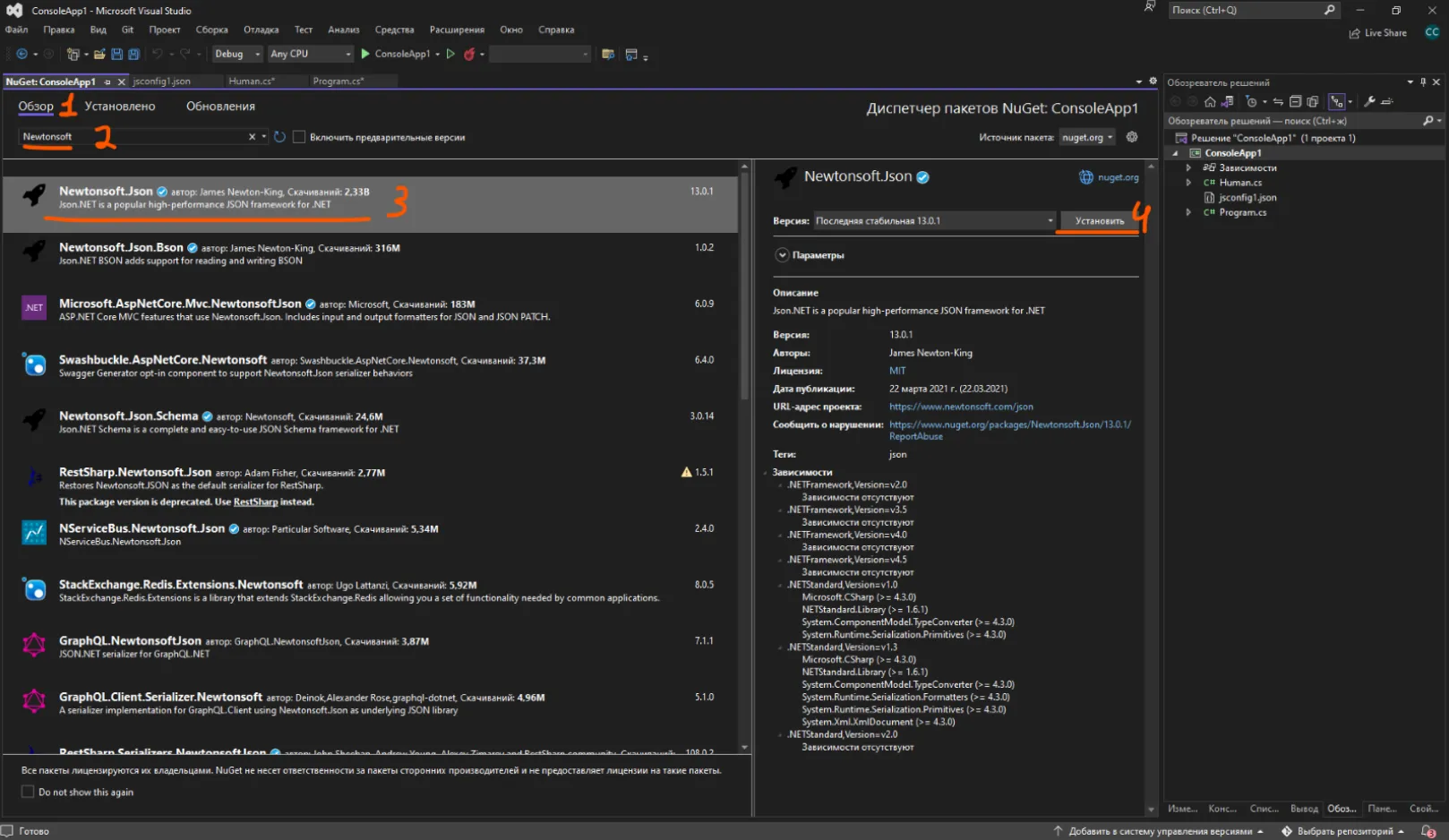Collapse the ConsoleApp1 project node
The width and height of the screenshot is (1449, 840).
[x=1176, y=153]
